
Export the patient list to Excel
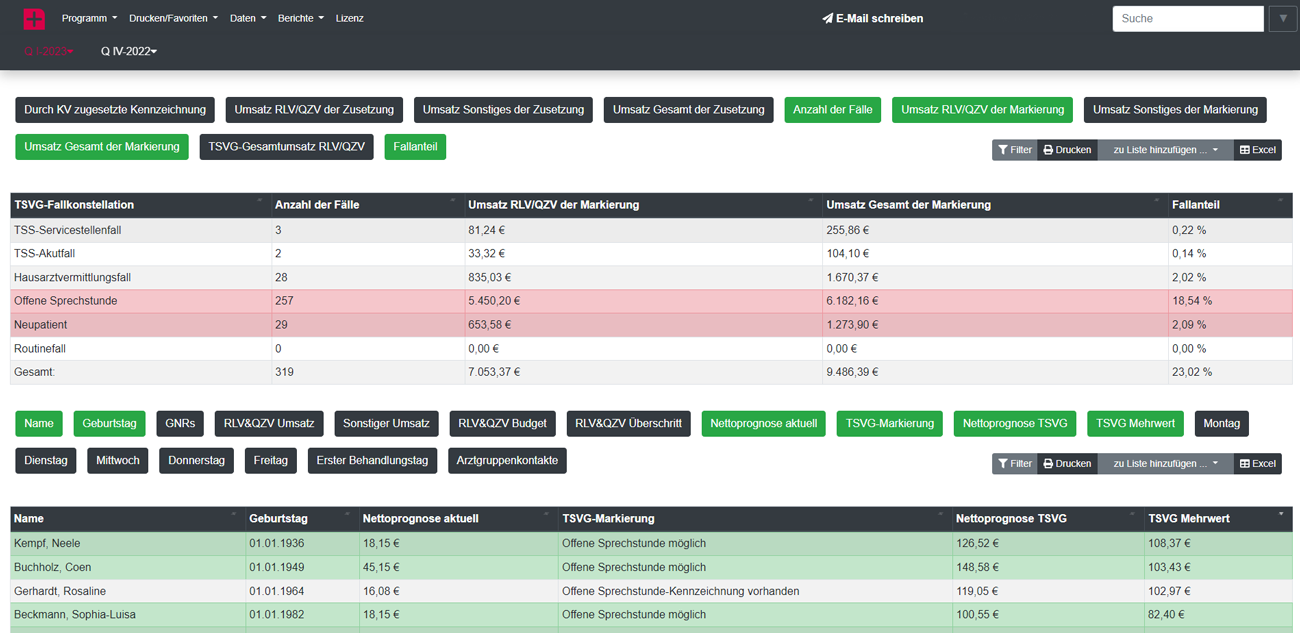(x=1257, y=464)
